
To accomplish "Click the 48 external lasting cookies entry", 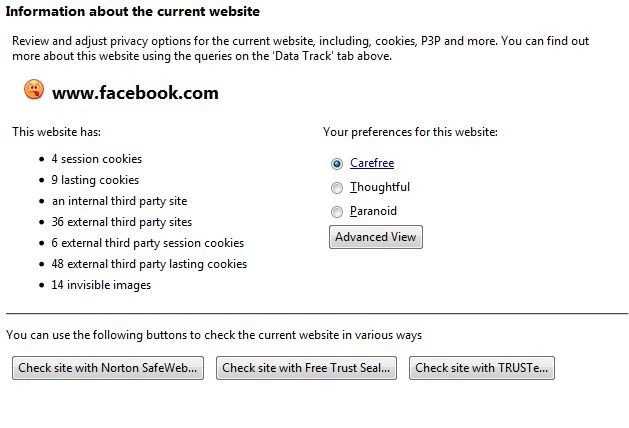I will 149,264.
